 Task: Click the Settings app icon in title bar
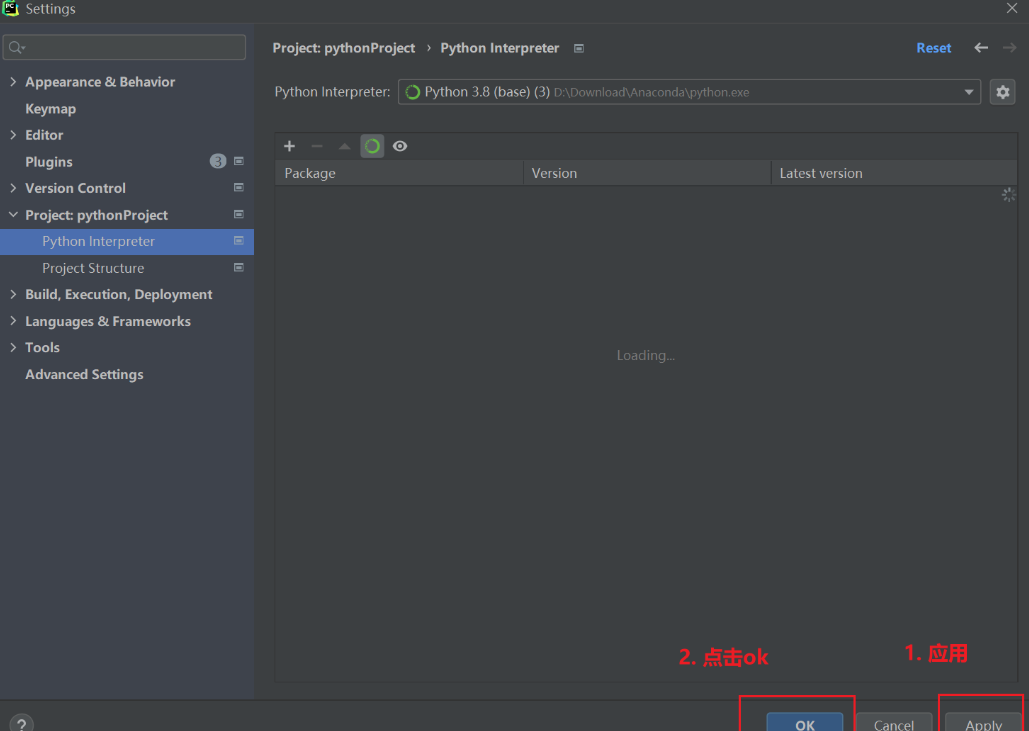(x=11, y=9)
